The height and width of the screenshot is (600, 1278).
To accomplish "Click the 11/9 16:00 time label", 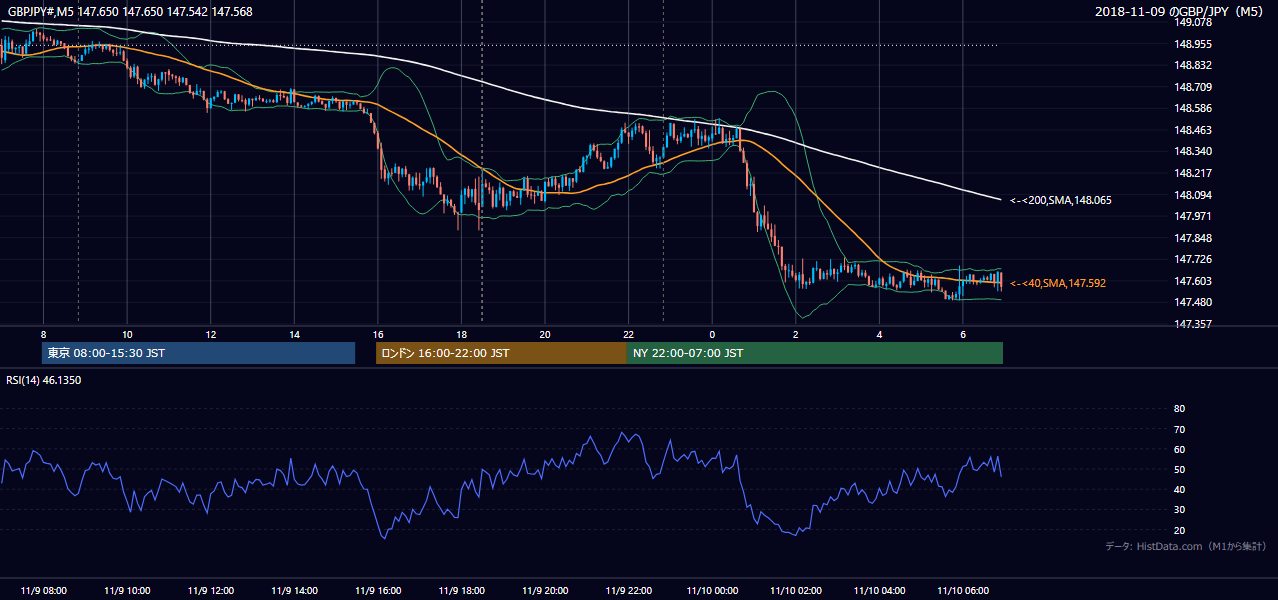I will pyautogui.click(x=378, y=590).
